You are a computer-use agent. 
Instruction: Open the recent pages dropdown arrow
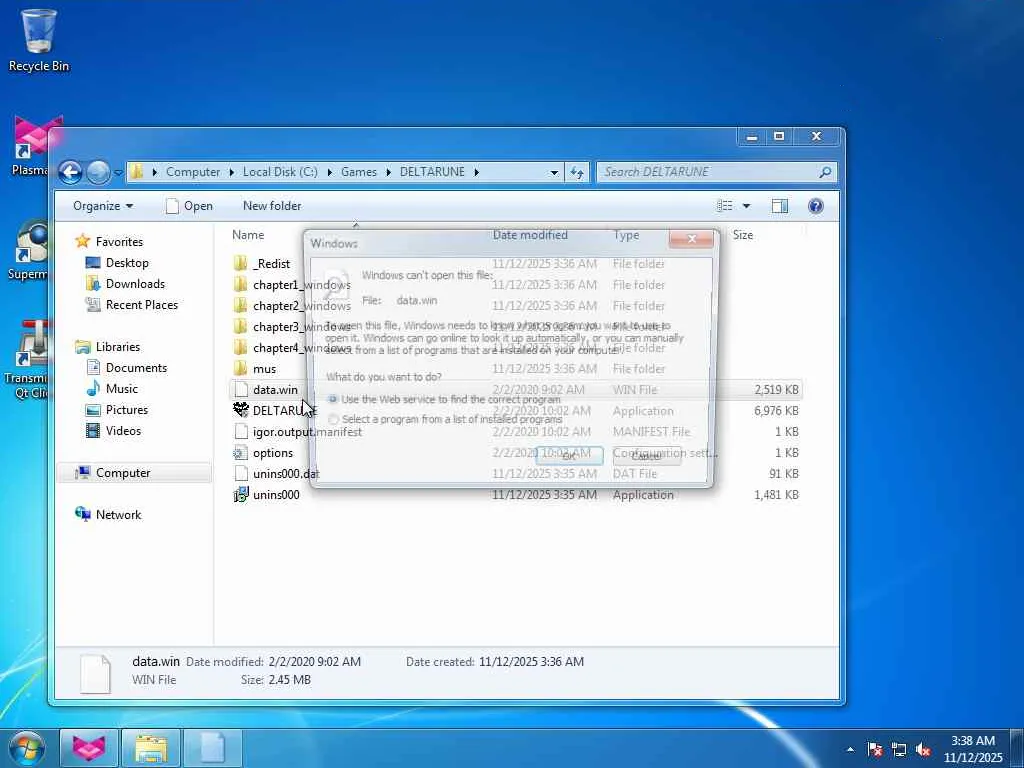pyautogui.click(x=118, y=172)
